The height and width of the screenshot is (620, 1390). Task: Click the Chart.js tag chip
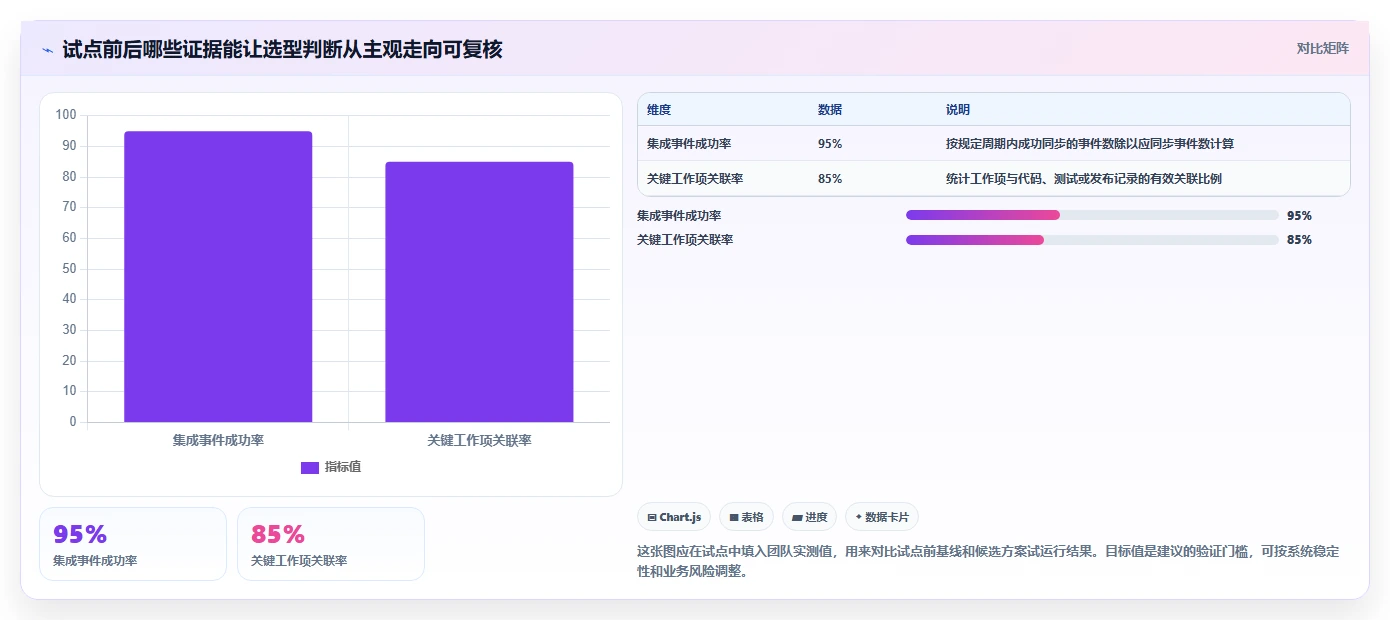674,517
